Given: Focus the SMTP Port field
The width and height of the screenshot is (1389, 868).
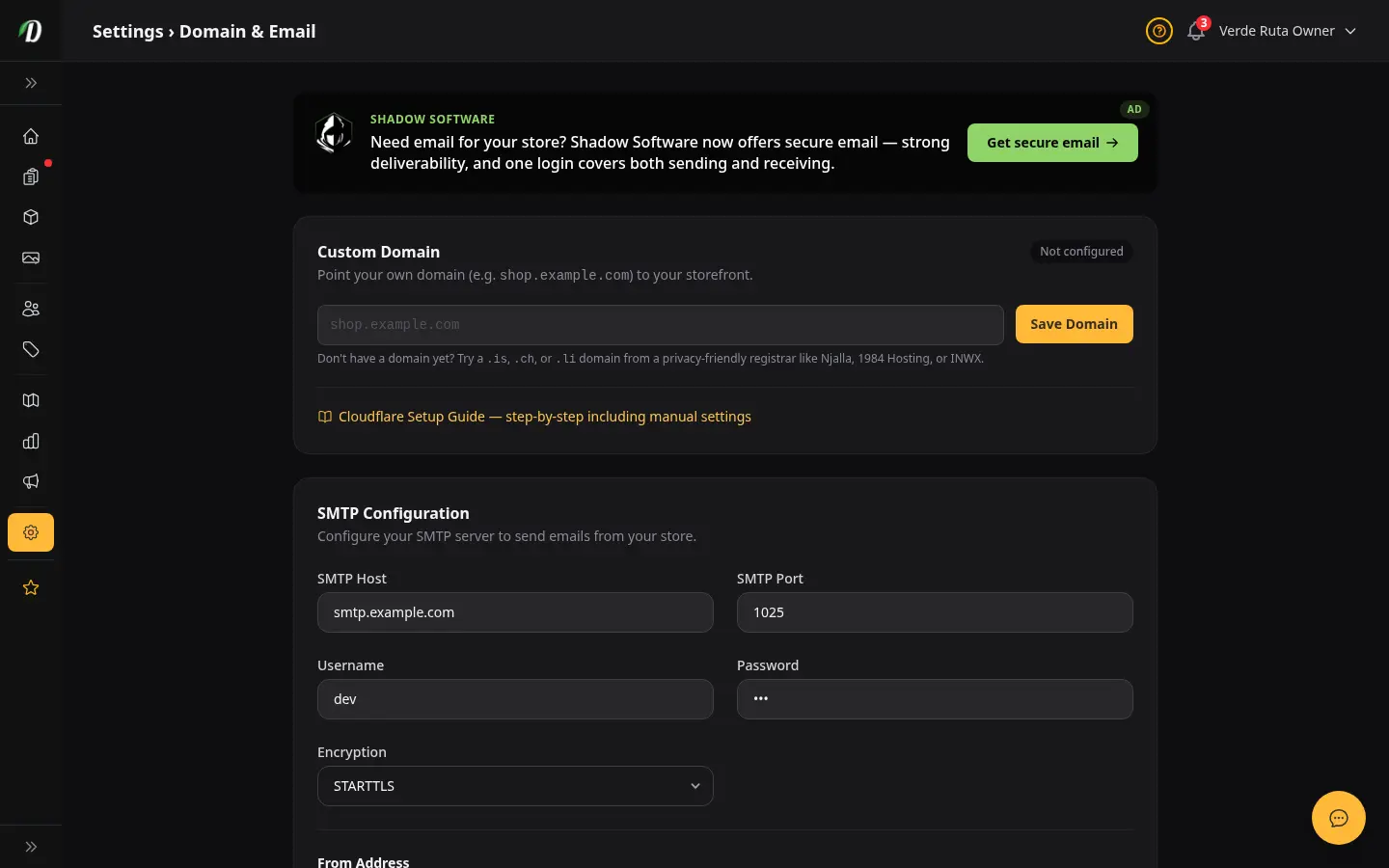Looking at the screenshot, I should point(935,612).
